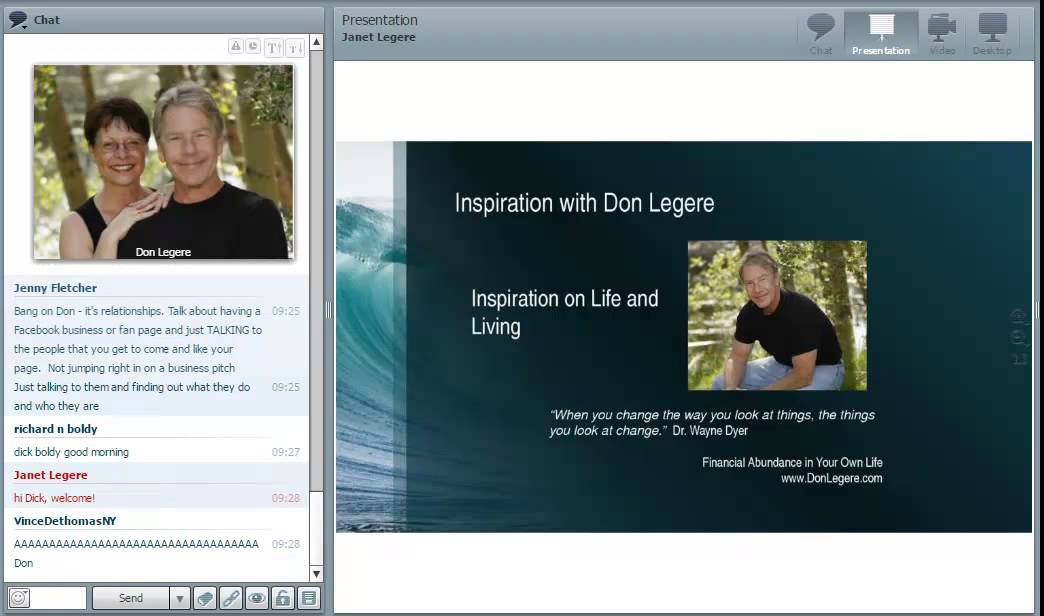Viewport: 1044px width, 616px height.
Task: Click VinceDethomasNY's name in chat
Action: [65, 521]
